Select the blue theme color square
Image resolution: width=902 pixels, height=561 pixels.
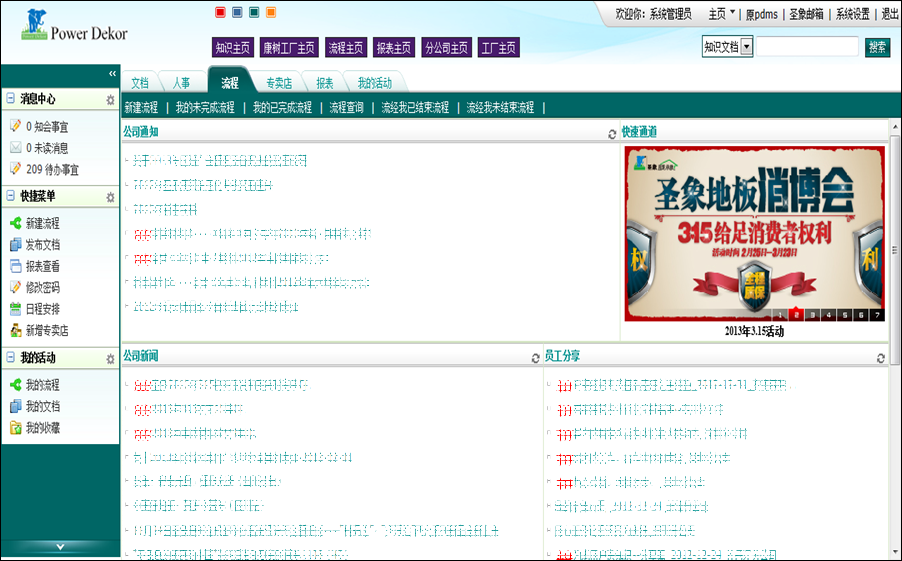[237, 12]
